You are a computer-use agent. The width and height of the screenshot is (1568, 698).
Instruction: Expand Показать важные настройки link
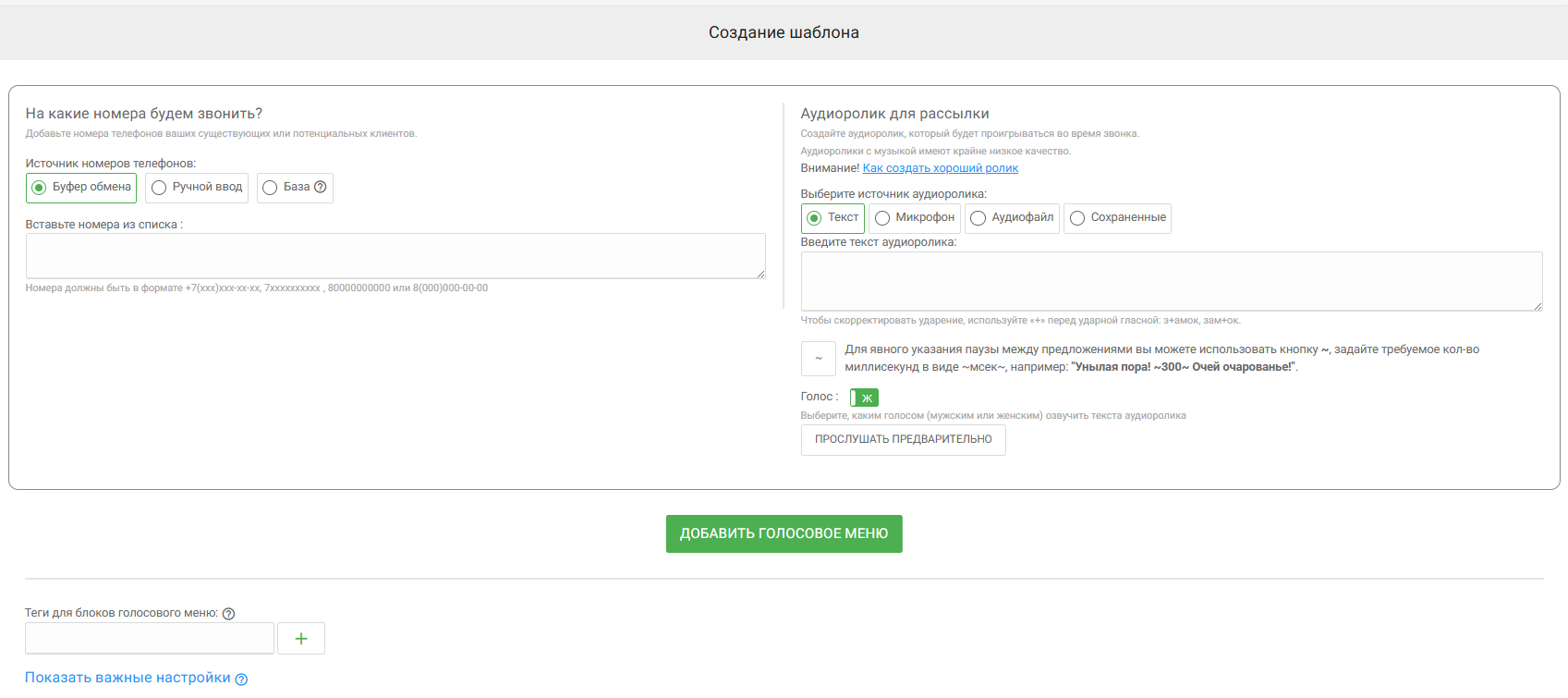(128, 678)
